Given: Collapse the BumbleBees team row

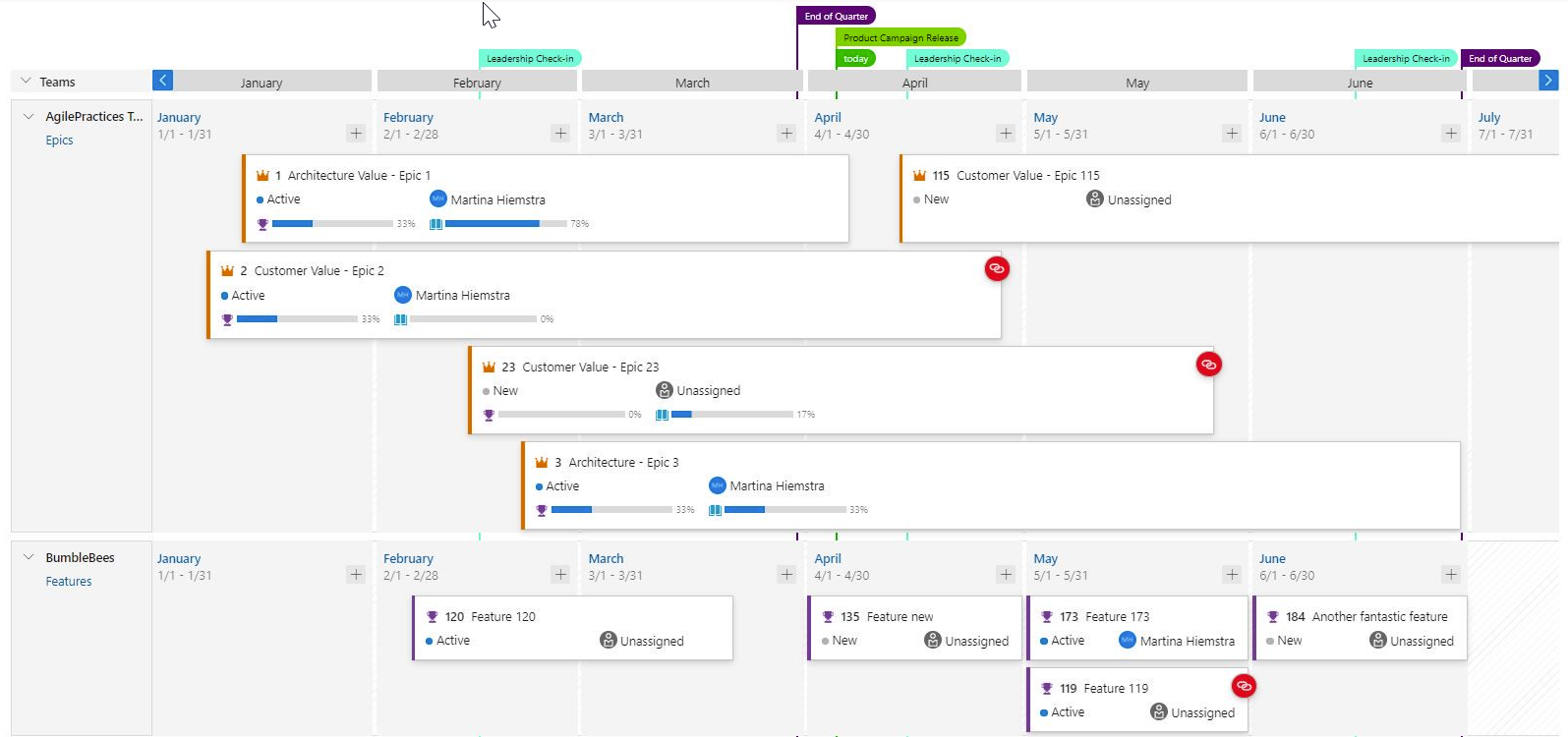Looking at the screenshot, I should pos(29,557).
